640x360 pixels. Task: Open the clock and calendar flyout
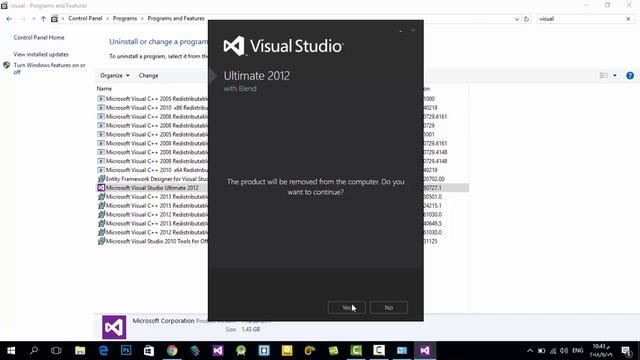point(601,351)
